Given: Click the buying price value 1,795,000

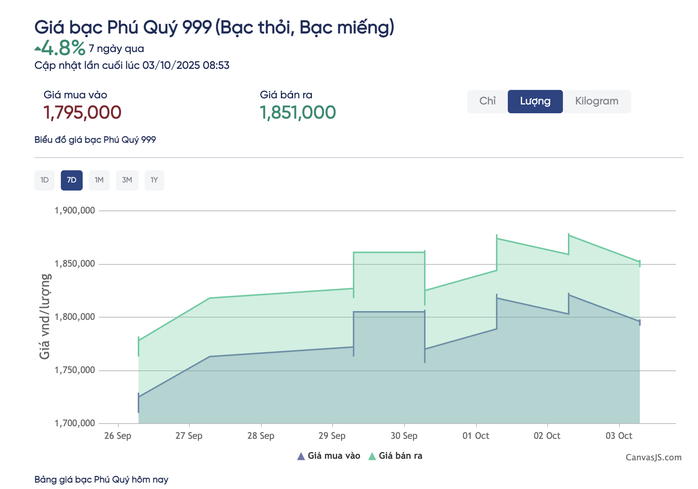Looking at the screenshot, I should (83, 113).
